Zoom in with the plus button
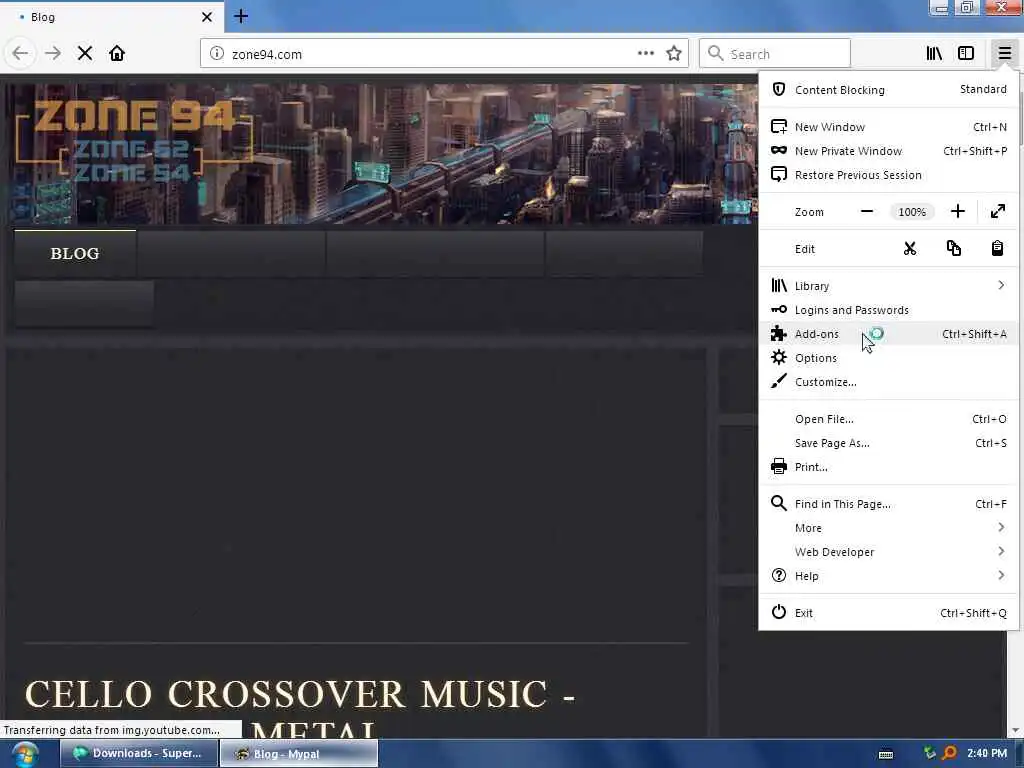The height and width of the screenshot is (768, 1024). click(x=957, y=212)
